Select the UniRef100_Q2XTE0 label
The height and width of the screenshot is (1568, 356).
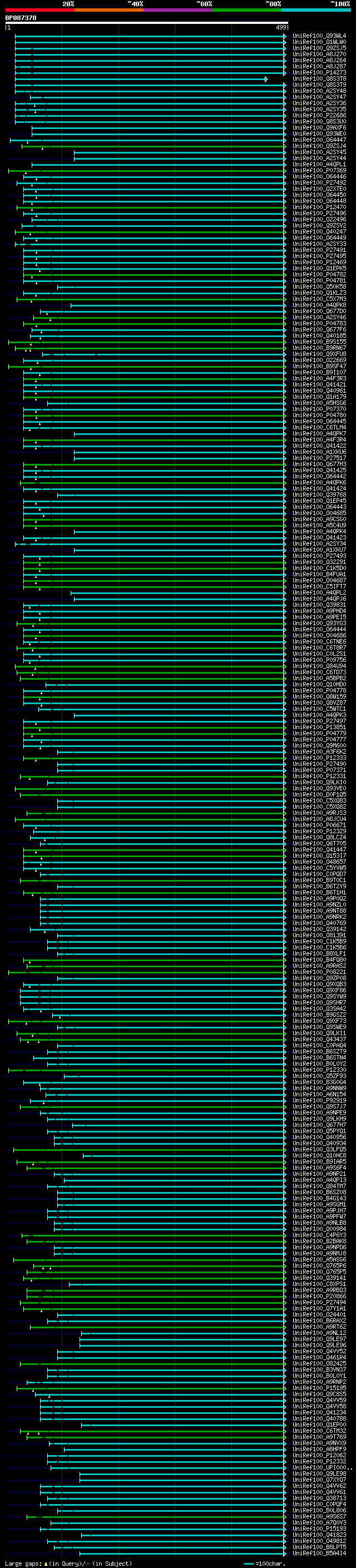[x=319, y=189]
